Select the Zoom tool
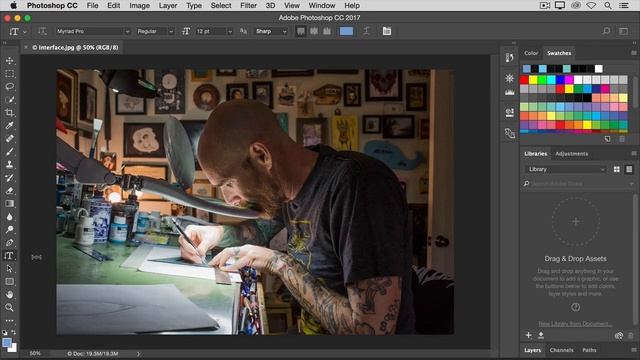The image size is (640, 360). (9, 307)
